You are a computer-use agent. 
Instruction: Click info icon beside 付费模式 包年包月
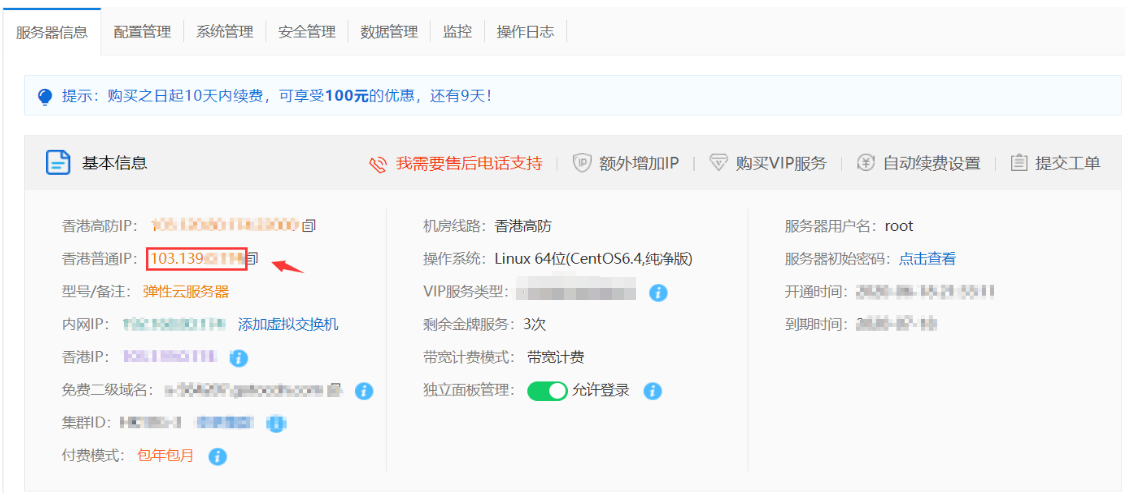pyautogui.click(x=217, y=456)
